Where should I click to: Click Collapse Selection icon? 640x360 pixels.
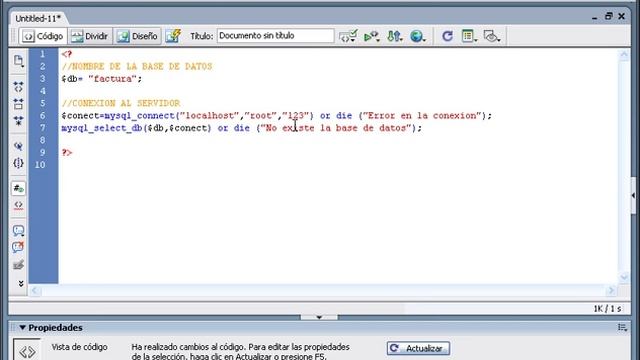[x=18, y=104]
